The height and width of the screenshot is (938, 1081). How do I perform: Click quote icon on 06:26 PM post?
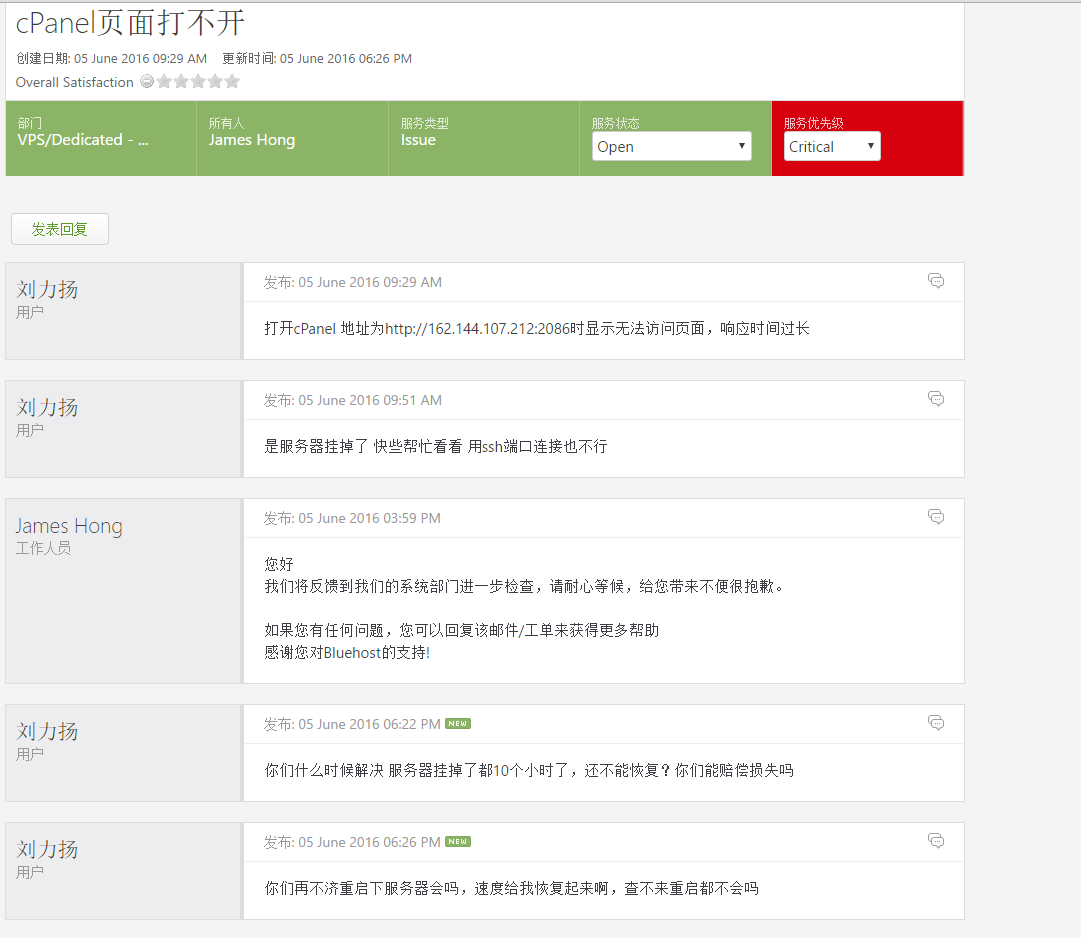coord(936,840)
